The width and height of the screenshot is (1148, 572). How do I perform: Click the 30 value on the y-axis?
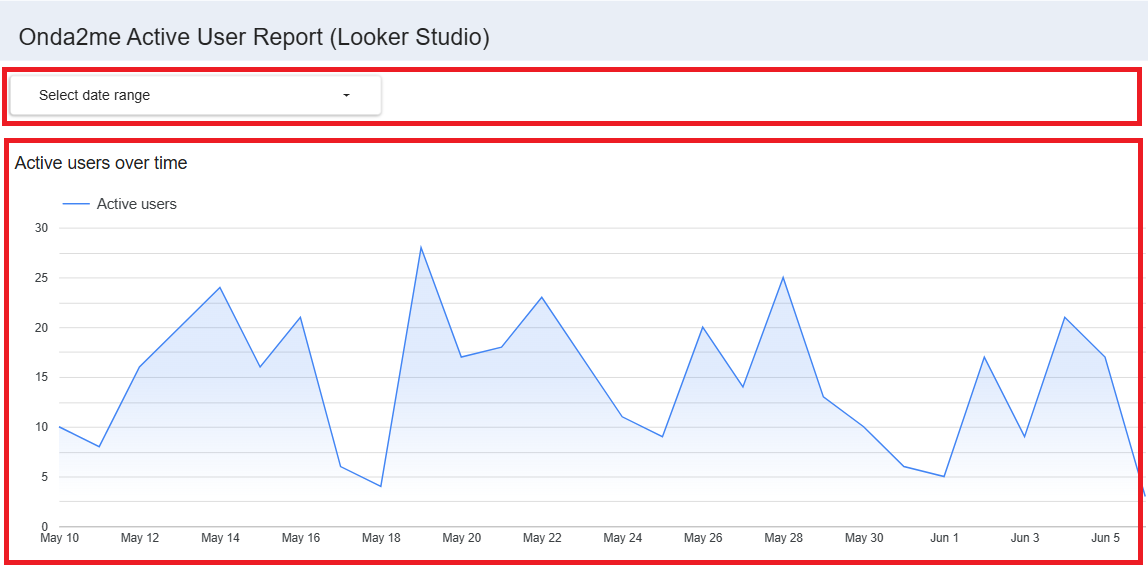pyautogui.click(x=41, y=228)
